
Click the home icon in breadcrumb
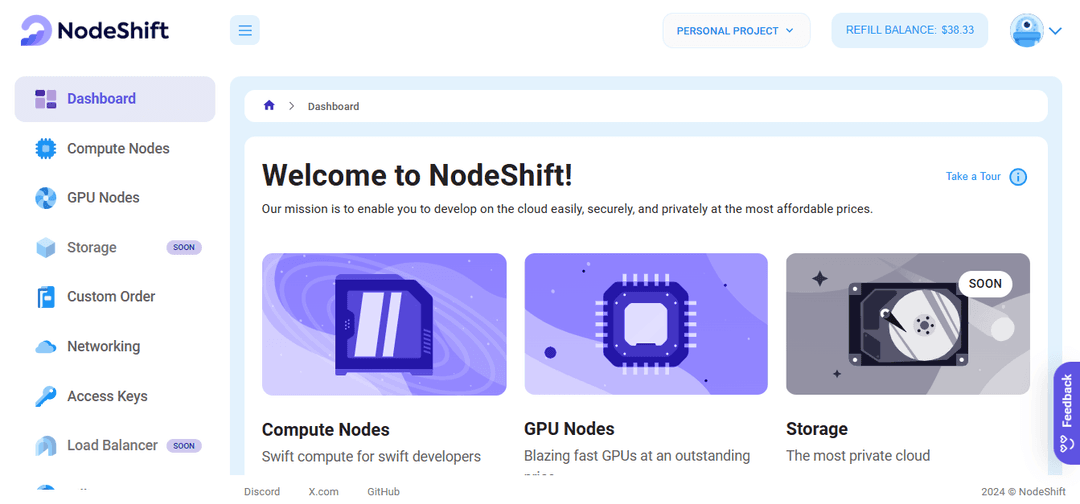(x=269, y=106)
